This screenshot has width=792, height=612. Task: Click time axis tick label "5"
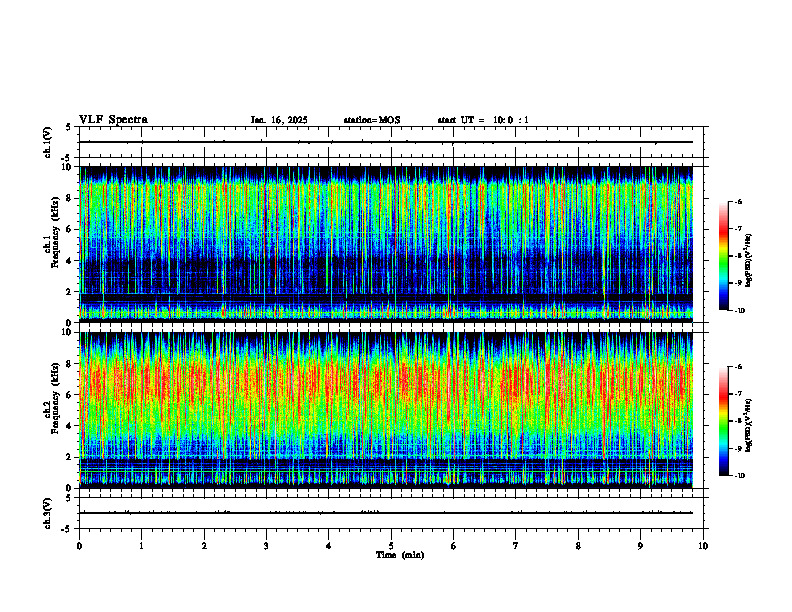391,546
